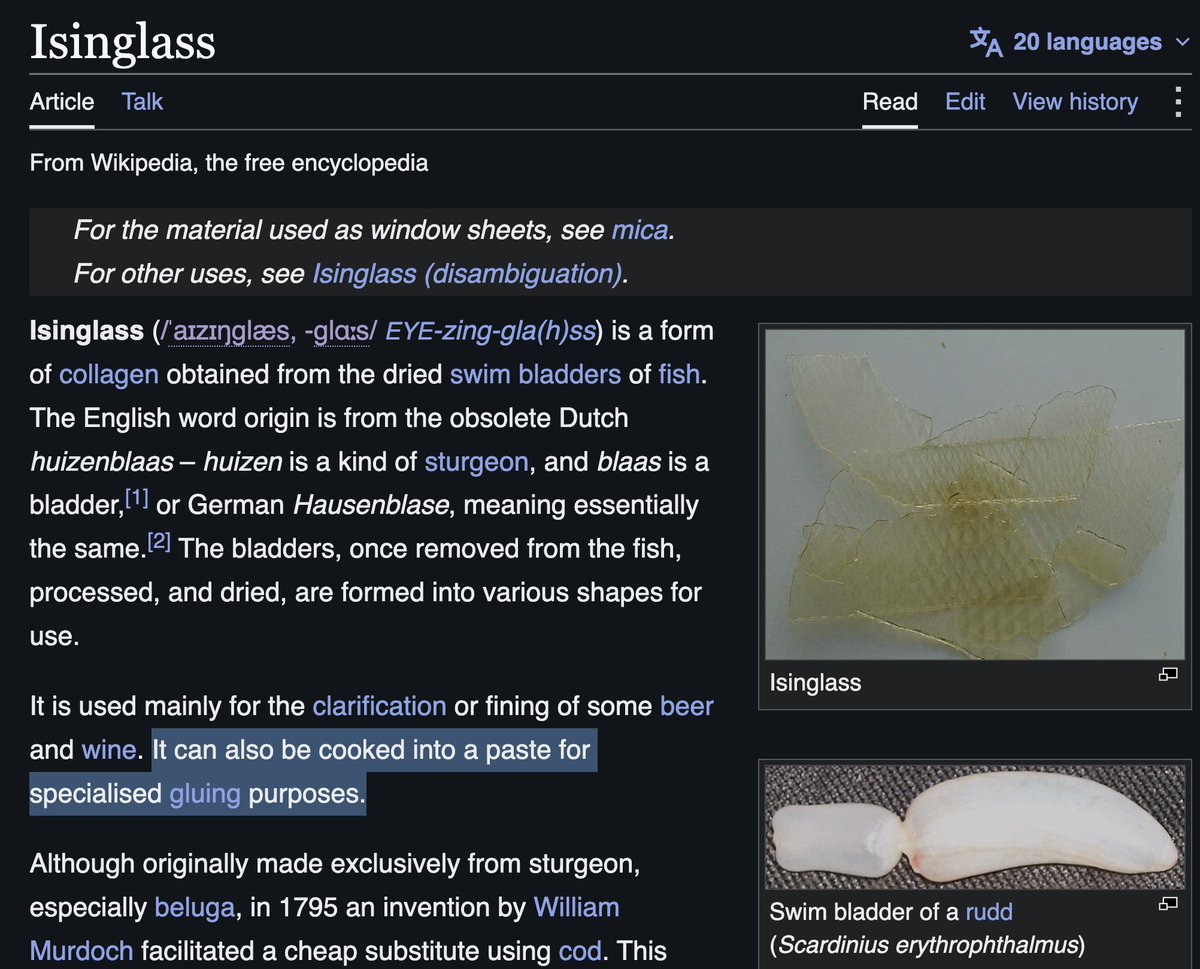Select the Read tab
This screenshot has width=1200, height=969.
click(890, 102)
